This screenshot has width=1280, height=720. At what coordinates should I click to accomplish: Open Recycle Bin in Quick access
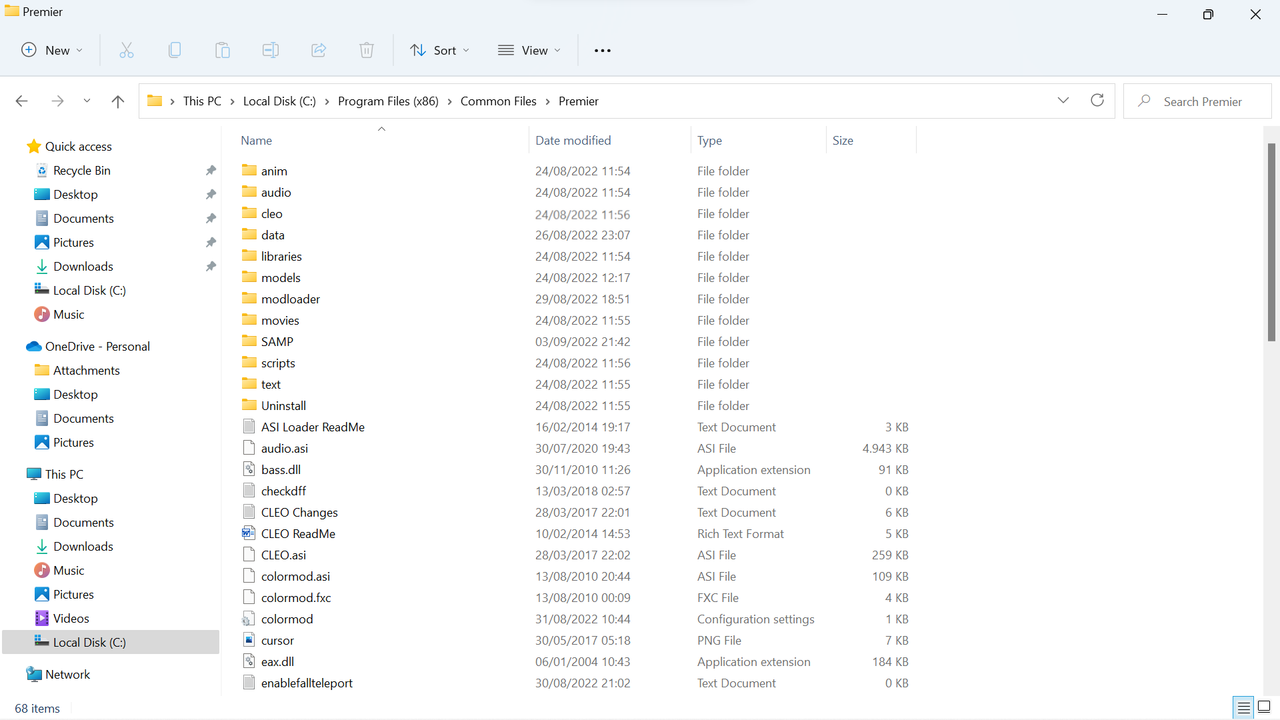point(82,171)
